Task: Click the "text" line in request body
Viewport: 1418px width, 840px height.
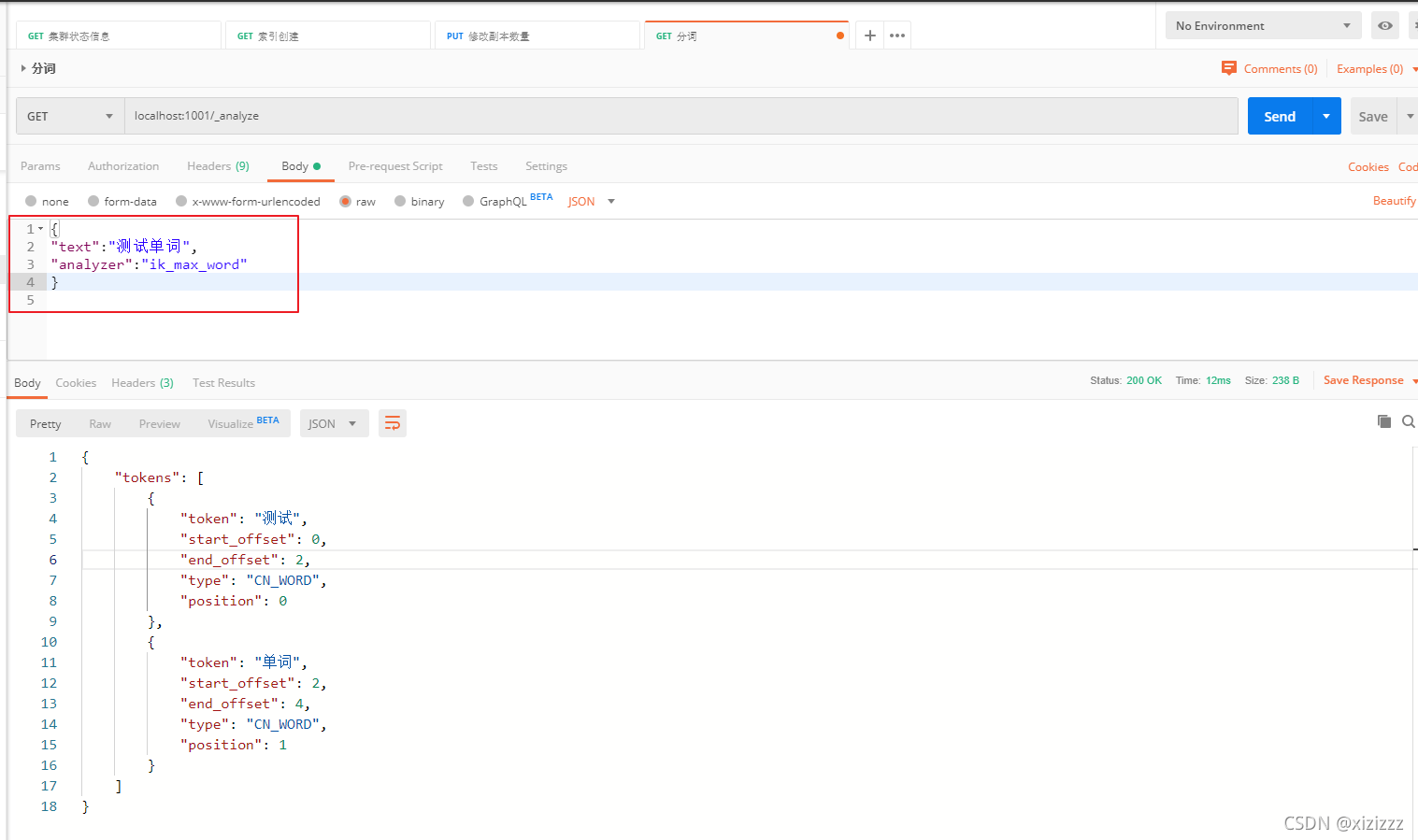Action: (x=124, y=247)
